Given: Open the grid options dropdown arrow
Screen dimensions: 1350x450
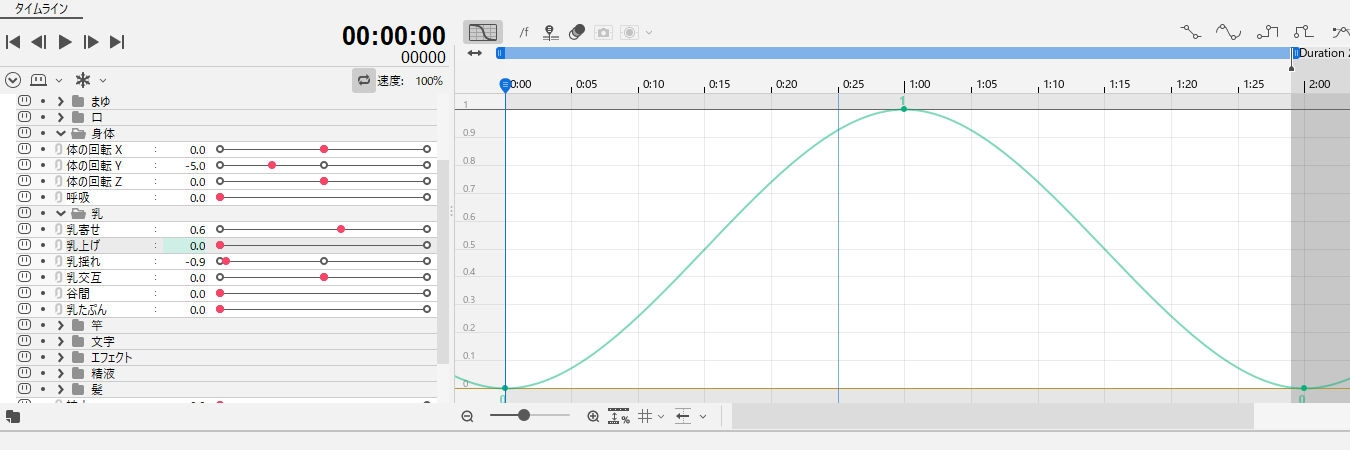Looking at the screenshot, I should click(661, 417).
